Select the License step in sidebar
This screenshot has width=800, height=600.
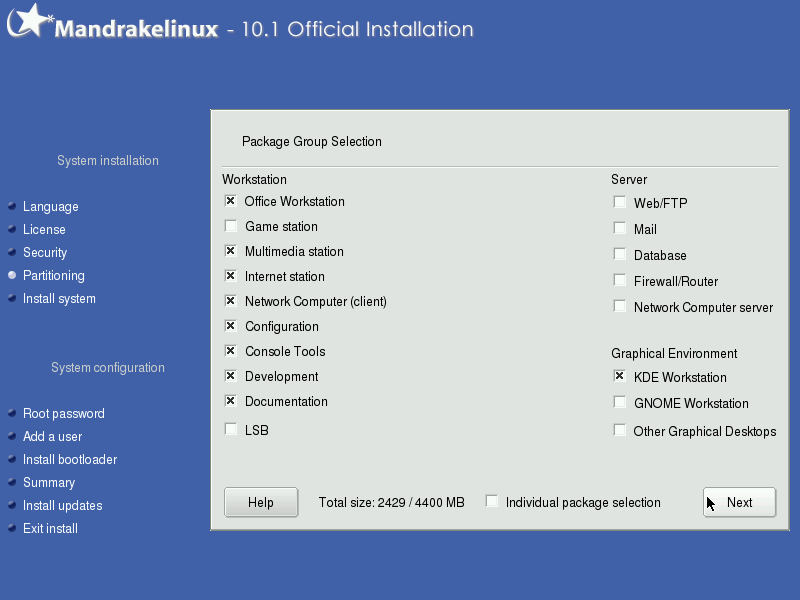44,230
